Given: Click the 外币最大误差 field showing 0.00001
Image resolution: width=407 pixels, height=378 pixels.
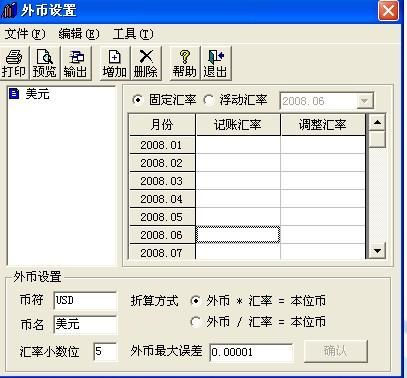Looking at the screenshot, I should pyautogui.click(x=251, y=352).
